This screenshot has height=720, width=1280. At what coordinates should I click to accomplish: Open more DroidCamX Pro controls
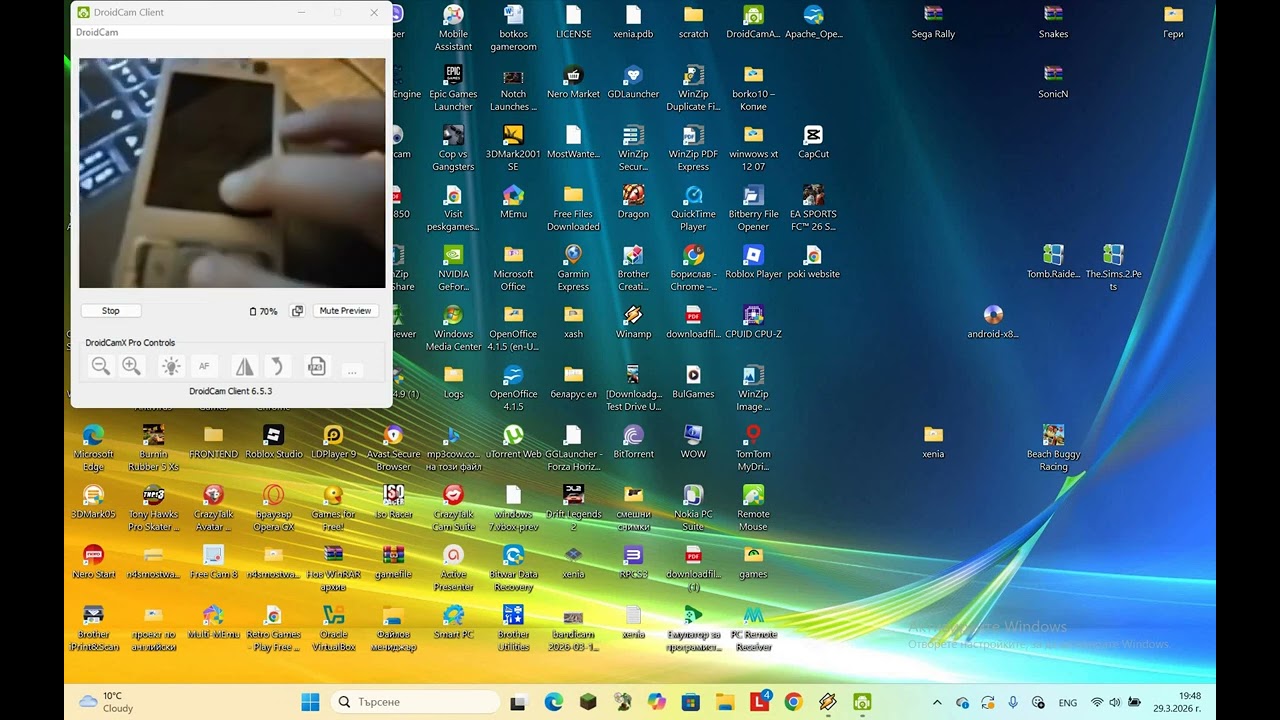click(x=351, y=369)
